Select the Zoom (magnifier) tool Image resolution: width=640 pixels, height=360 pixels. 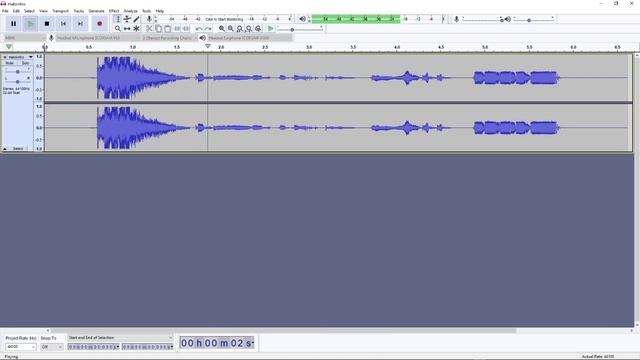(x=118, y=29)
